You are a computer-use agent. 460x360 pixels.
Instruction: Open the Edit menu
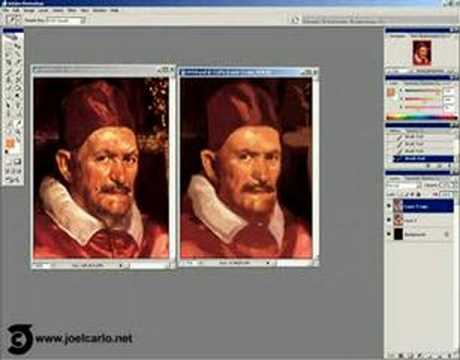(16, 10)
